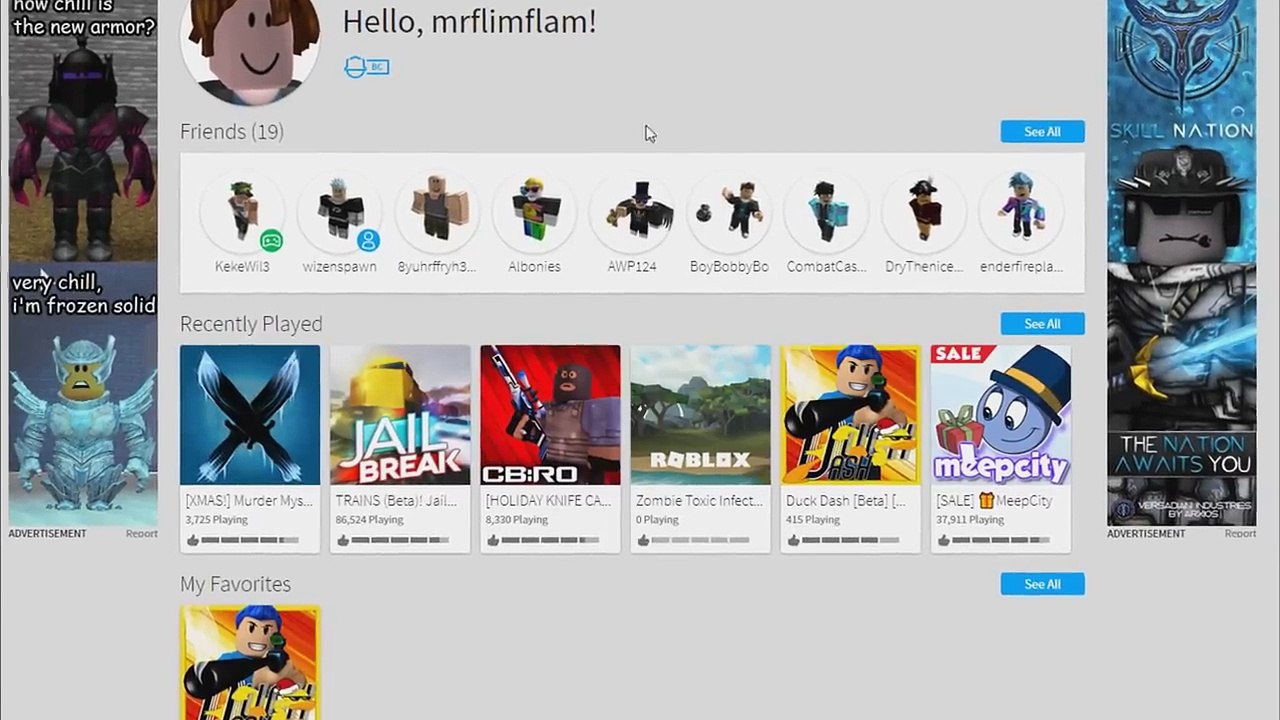Click the MeepCity vote rating bar
Viewport: 1280px width, 720px height.
pos(1001,540)
